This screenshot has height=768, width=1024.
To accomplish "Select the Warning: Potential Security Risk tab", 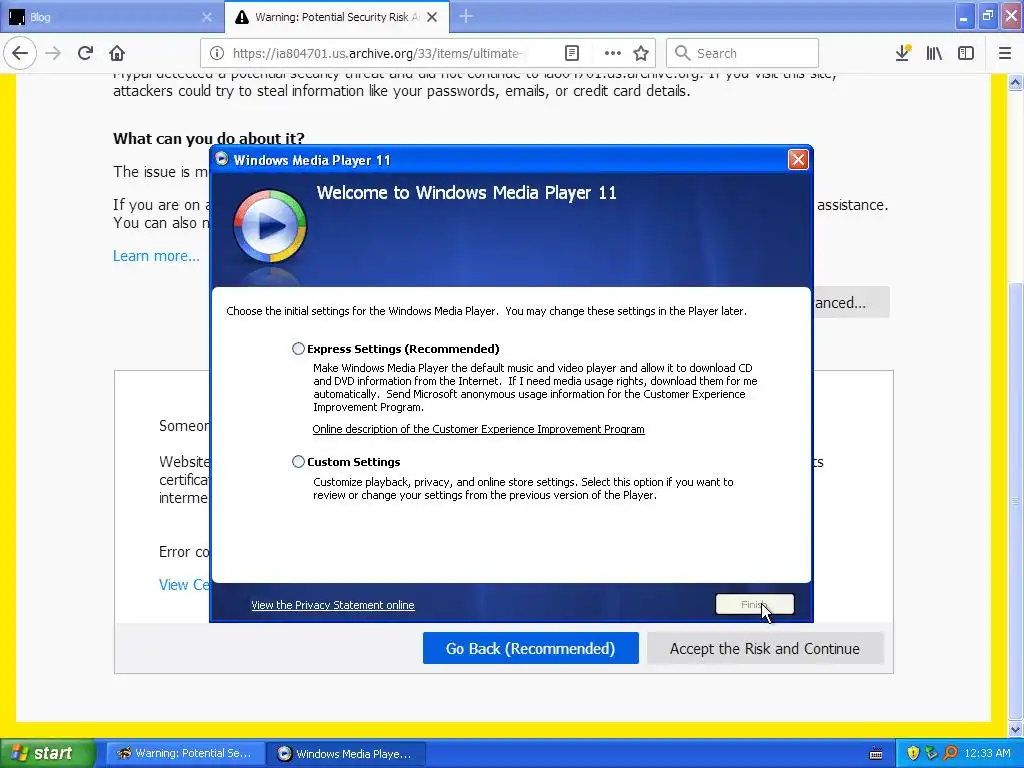I will coord(337,17).
